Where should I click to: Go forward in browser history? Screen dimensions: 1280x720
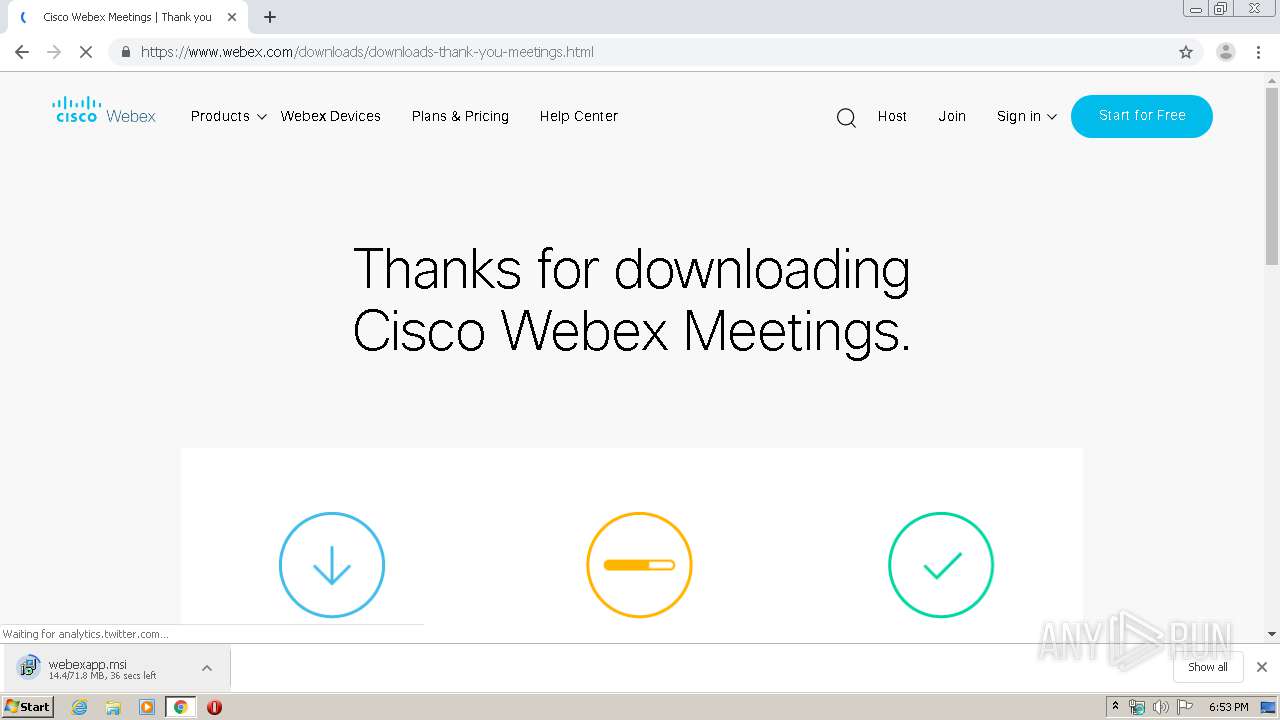coord(54,52)
